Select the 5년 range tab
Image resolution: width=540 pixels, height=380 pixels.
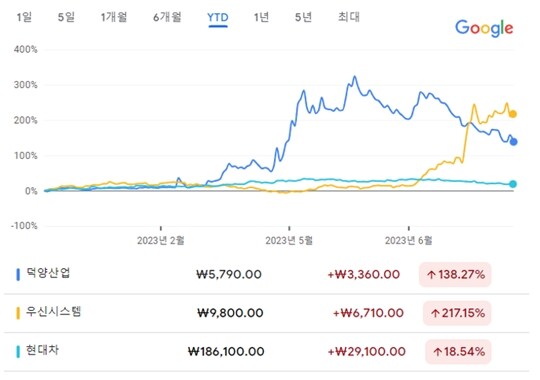(303, 17)
